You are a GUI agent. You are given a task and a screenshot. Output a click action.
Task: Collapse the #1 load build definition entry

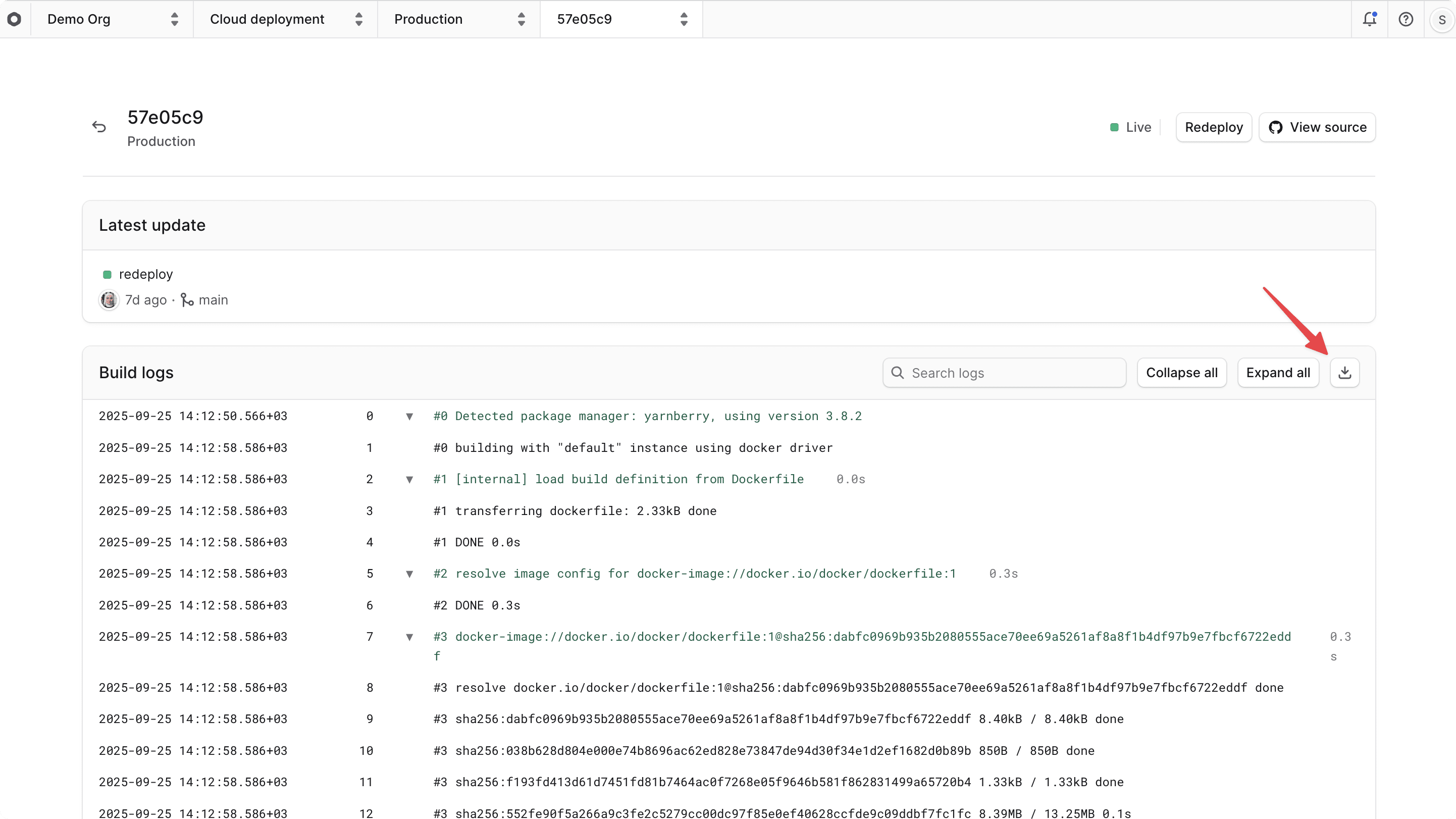tap(410, 479)
